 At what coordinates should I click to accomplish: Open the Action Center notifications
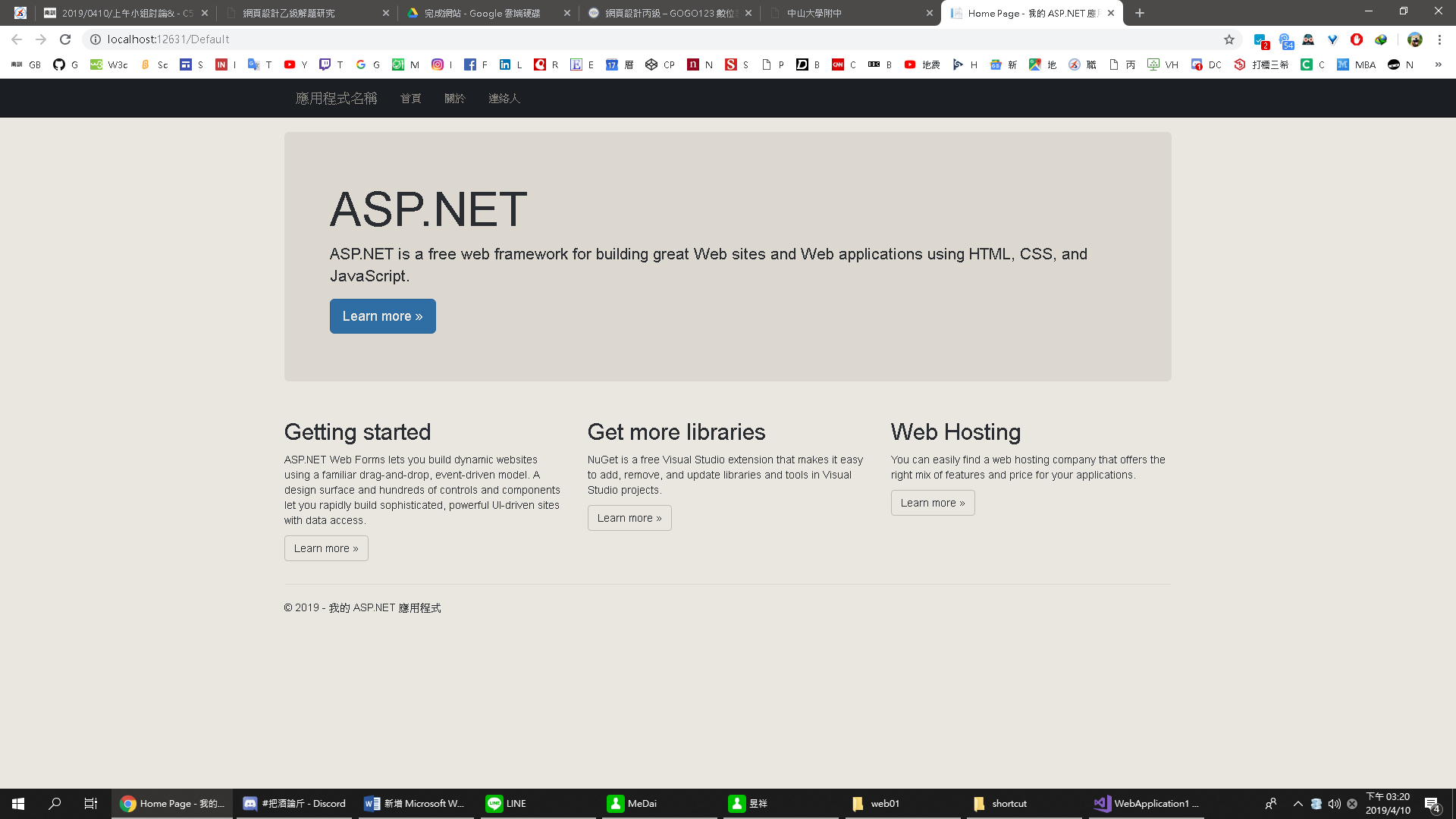click(x=1432, y=804)
